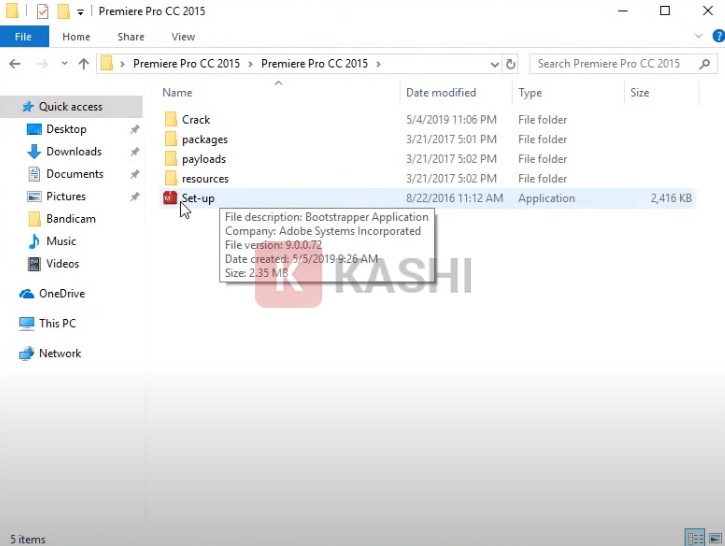Switch to Details view layout
725x546 pixels.
pyautogui.click(x=695, y=538)
